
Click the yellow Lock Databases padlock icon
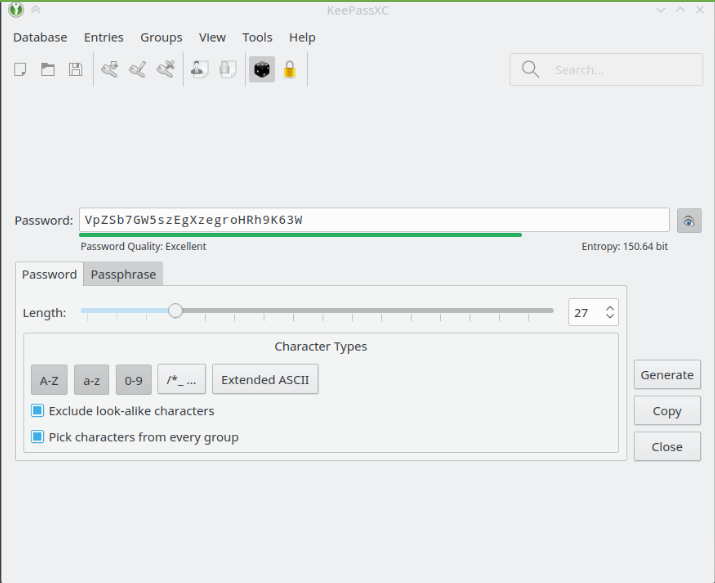[x=290, y=70]
